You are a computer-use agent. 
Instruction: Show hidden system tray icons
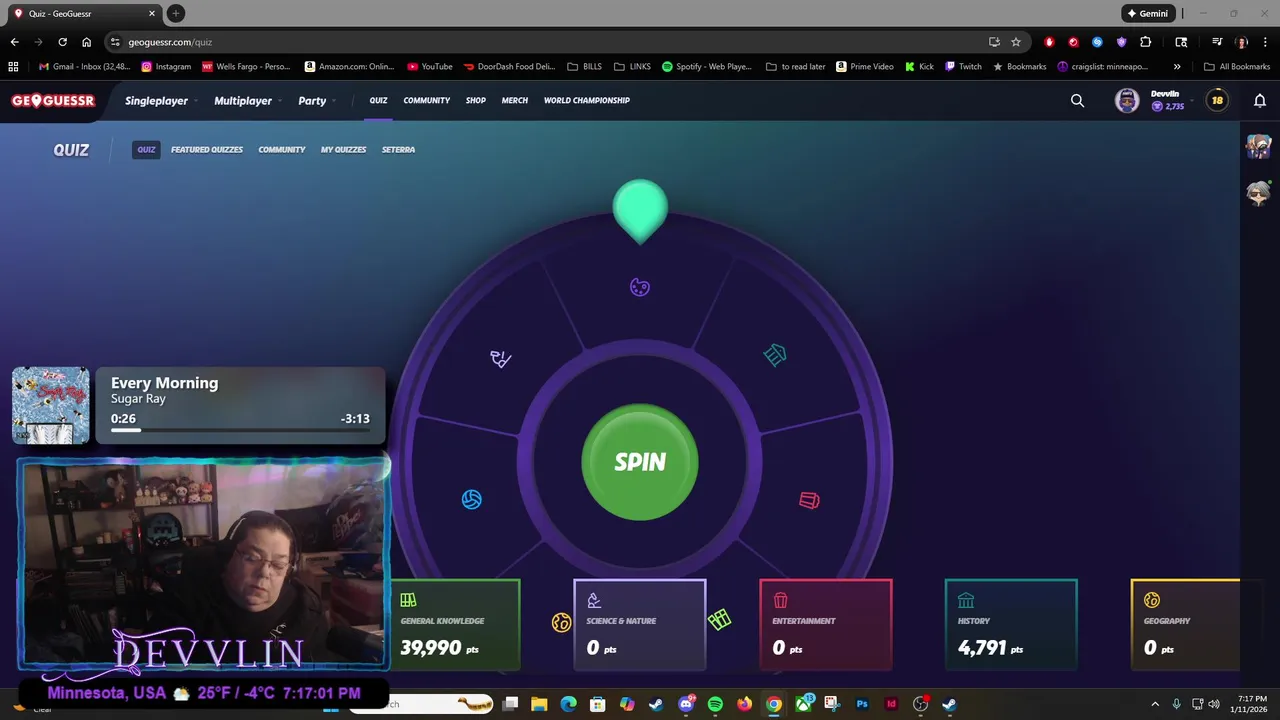(1155, 704)
